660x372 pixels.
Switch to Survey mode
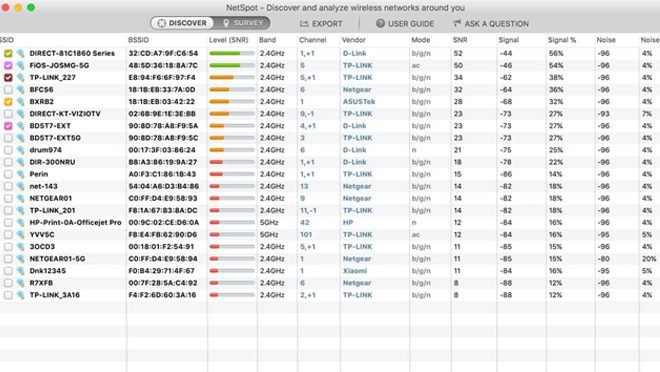(242, 23)
